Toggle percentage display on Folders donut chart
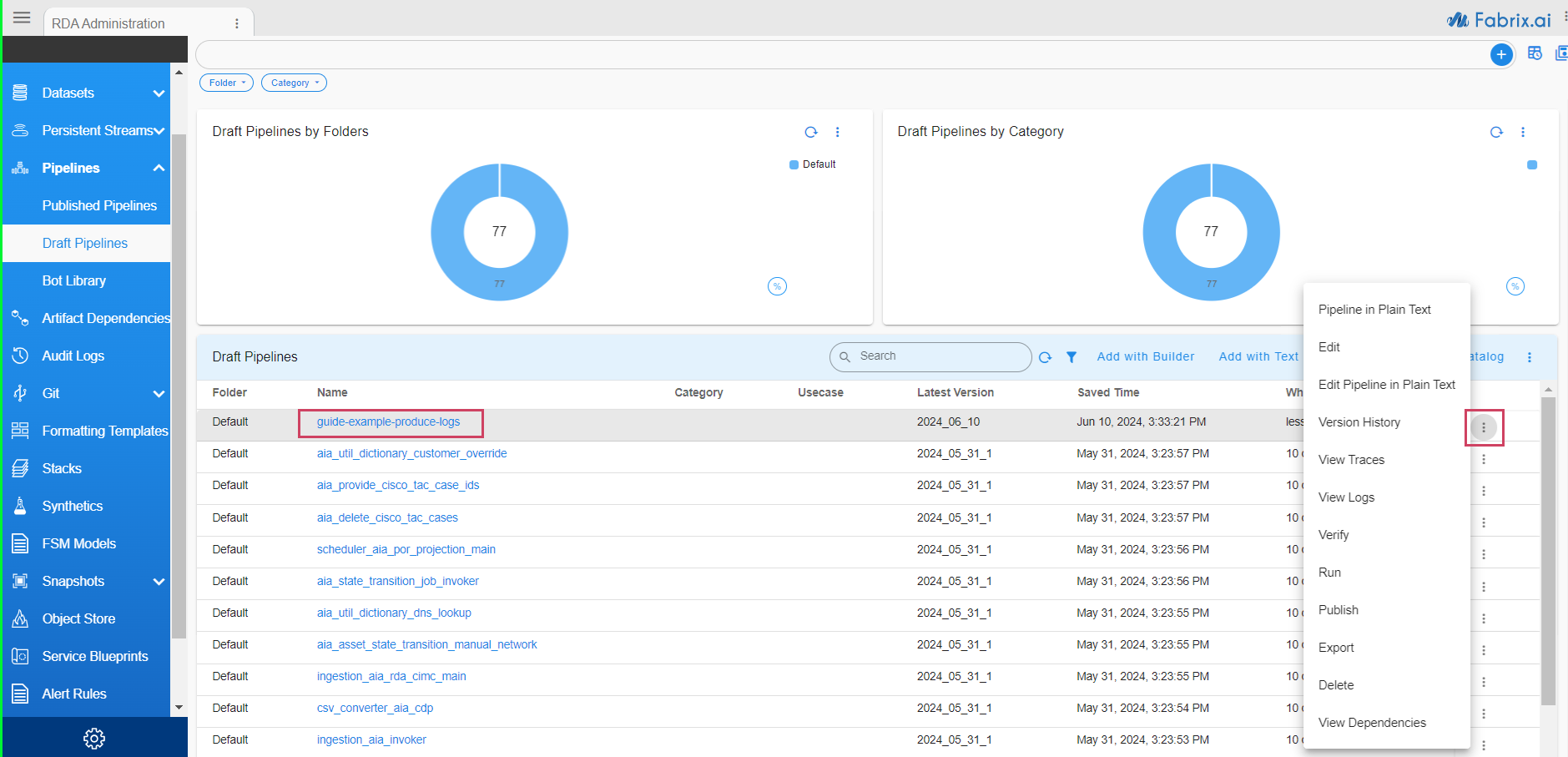1568x757 pixels. pyautogui.click(x=777, y=285)
